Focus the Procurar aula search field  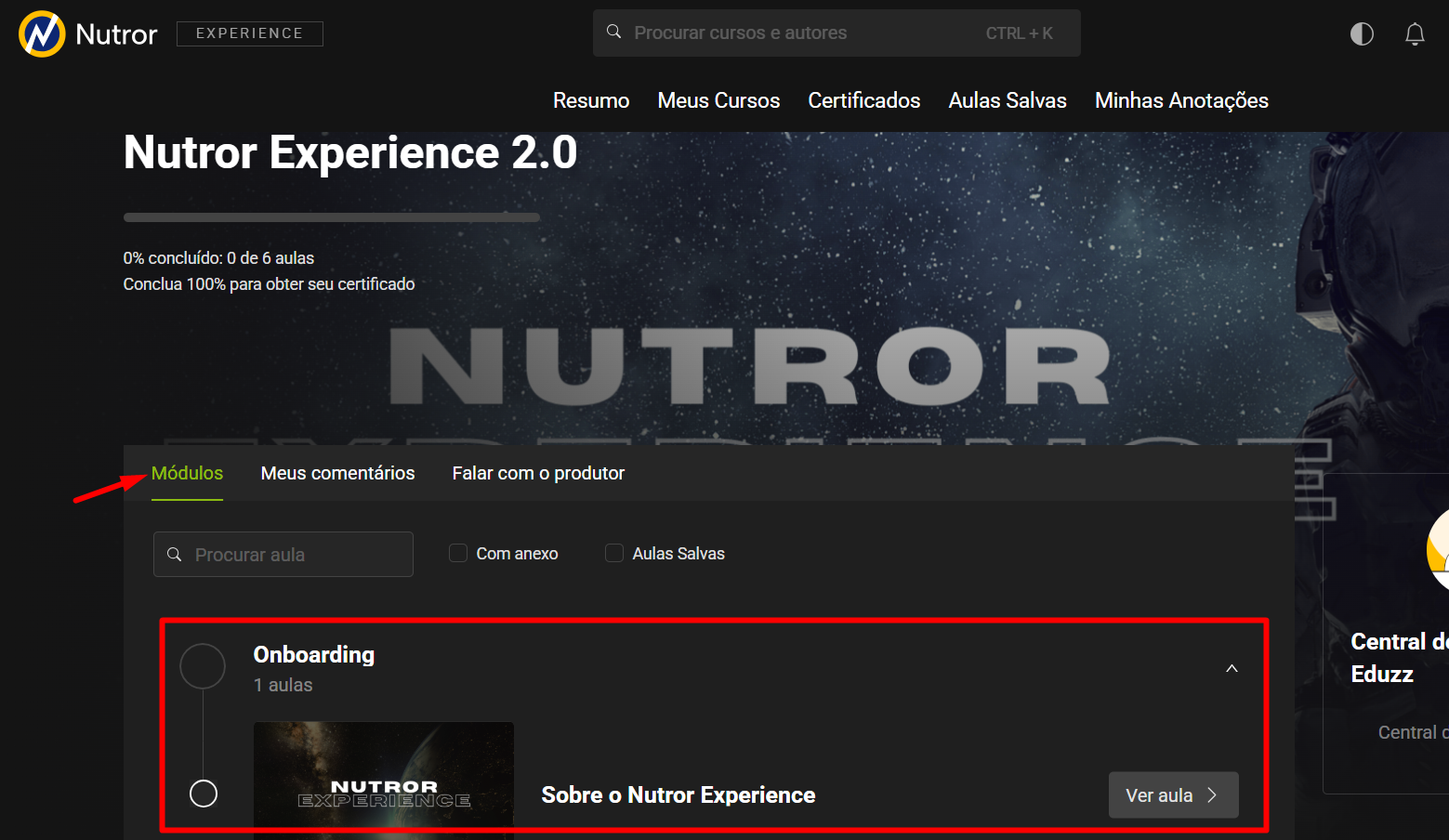(x=283, y=554)
